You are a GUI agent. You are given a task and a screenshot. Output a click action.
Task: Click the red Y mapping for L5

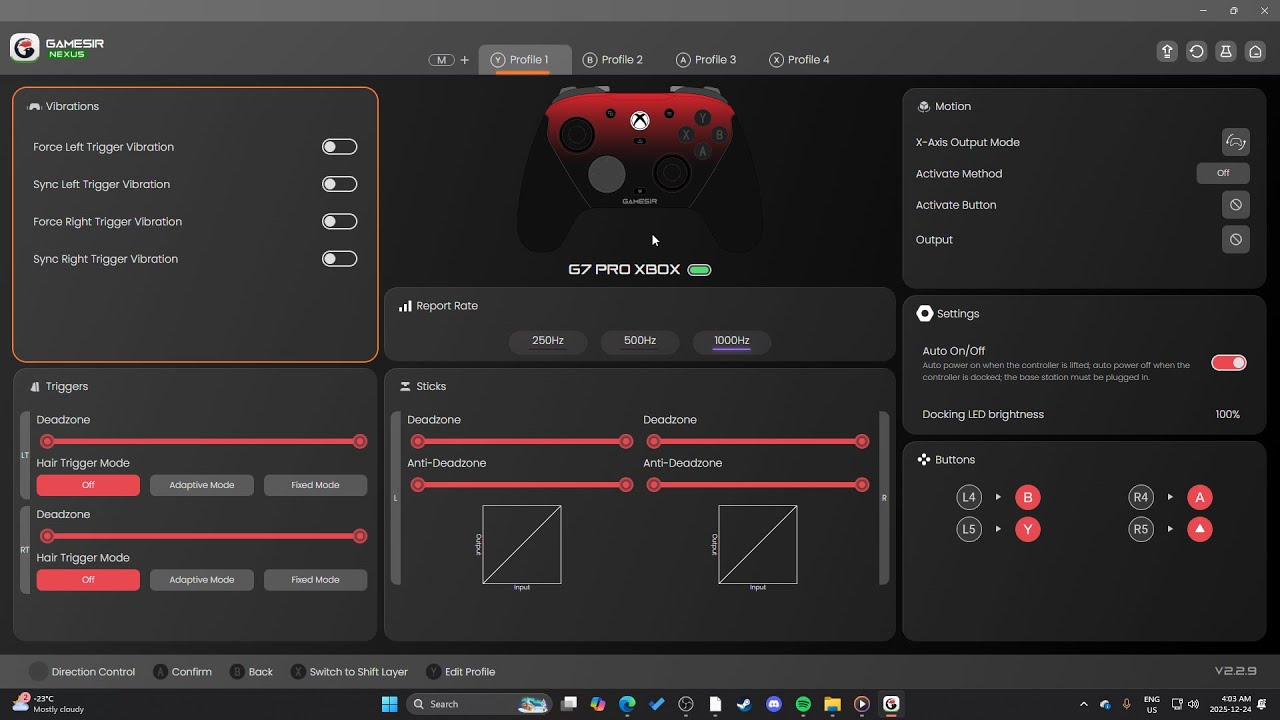click(x=1027, y=529)
